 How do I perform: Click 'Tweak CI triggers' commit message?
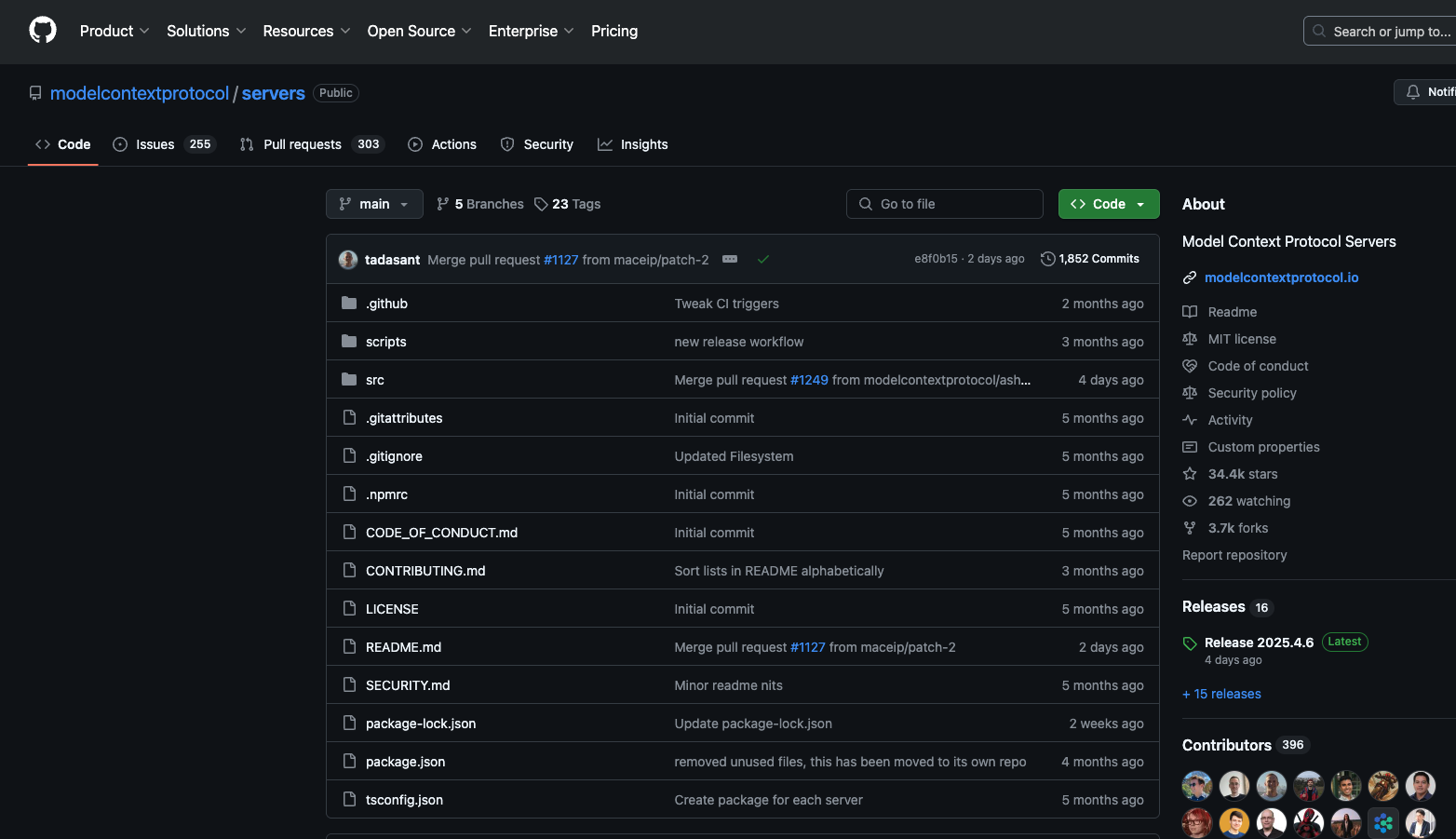[726, 304]
